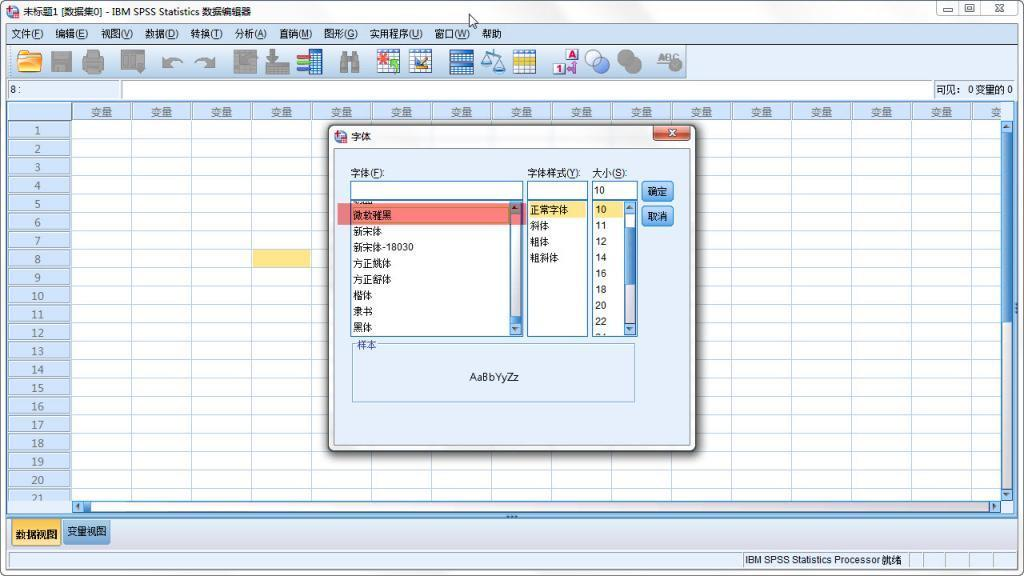Click the Print toolbar icon
This screenshot has height=576, width=1024.
93,62
